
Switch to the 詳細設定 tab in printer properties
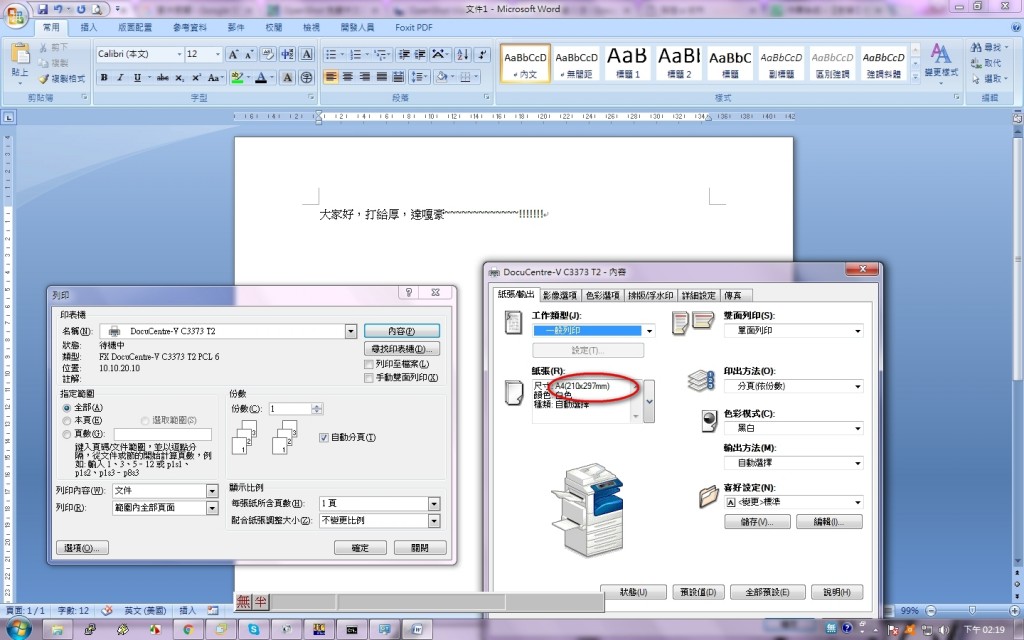[x=699, y=296]
